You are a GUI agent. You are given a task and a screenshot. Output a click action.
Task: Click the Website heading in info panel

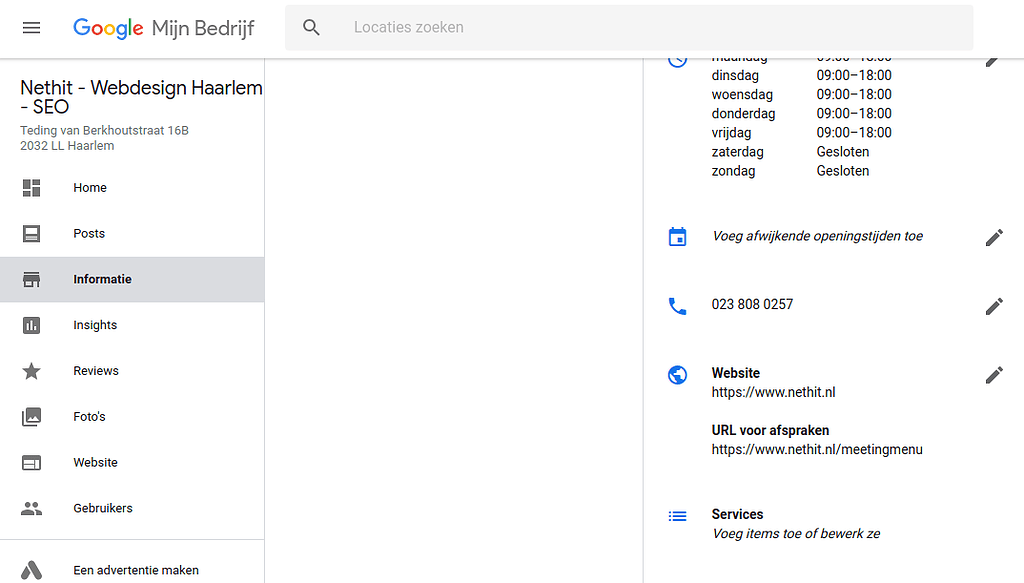point(735,373)
